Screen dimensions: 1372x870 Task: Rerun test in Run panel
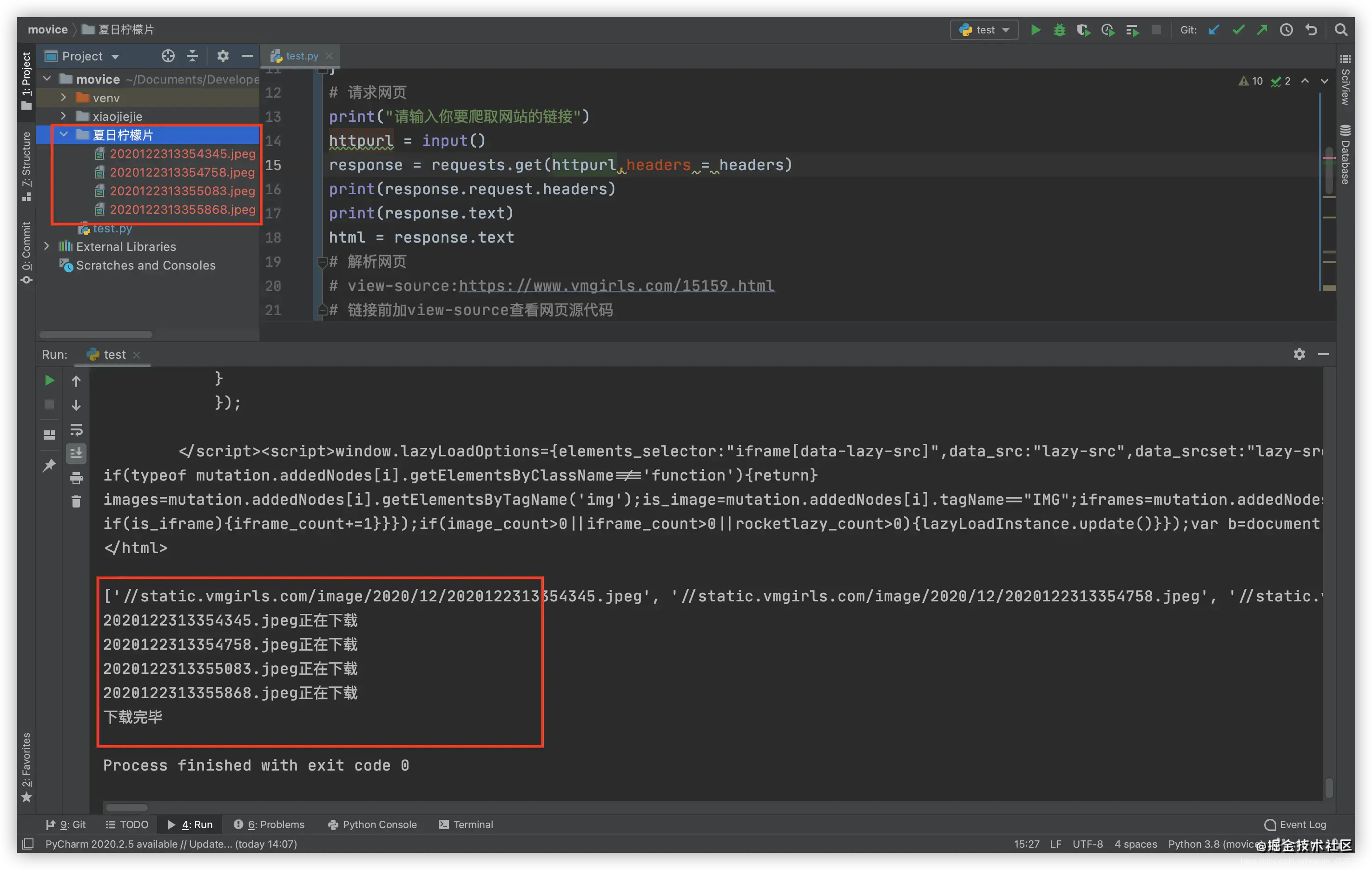click(50, 380)
